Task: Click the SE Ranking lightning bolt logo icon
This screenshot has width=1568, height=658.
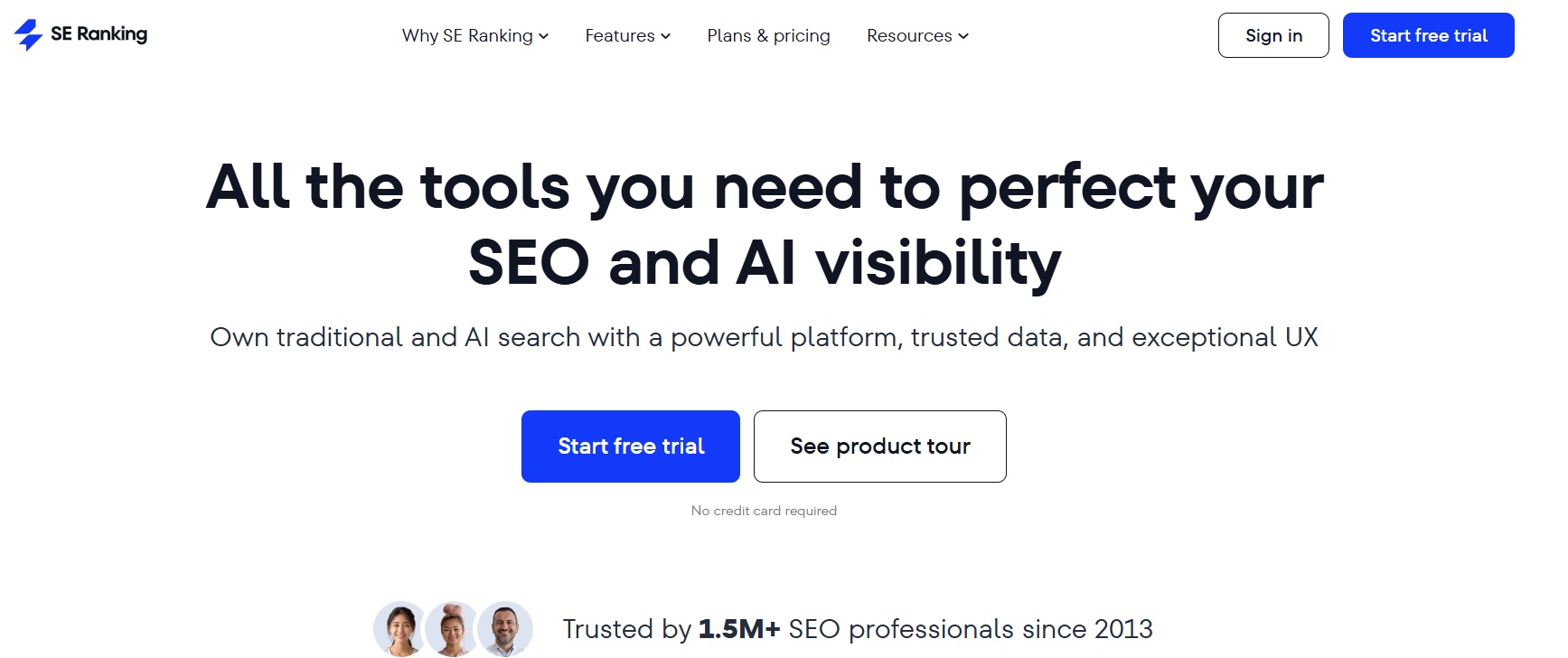Action: (29, 35)
